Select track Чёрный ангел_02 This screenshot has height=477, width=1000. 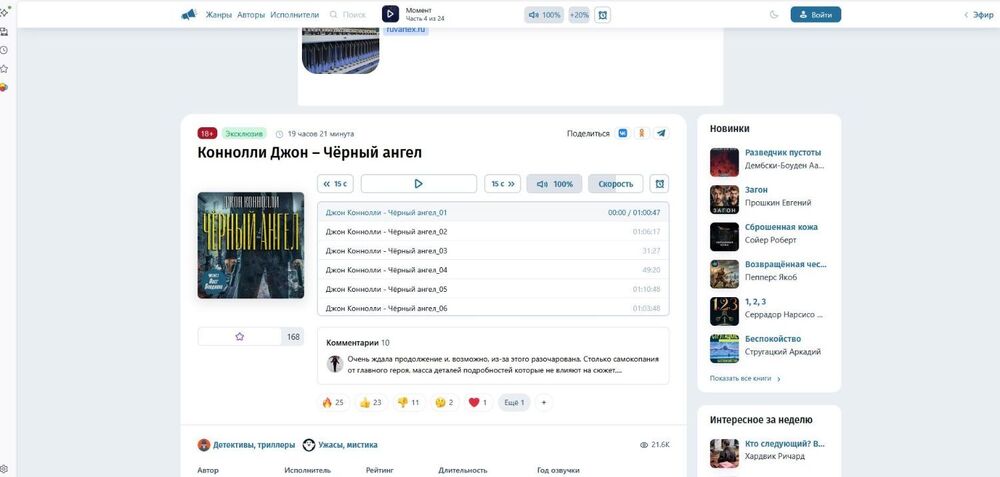[x=493, y=231]
